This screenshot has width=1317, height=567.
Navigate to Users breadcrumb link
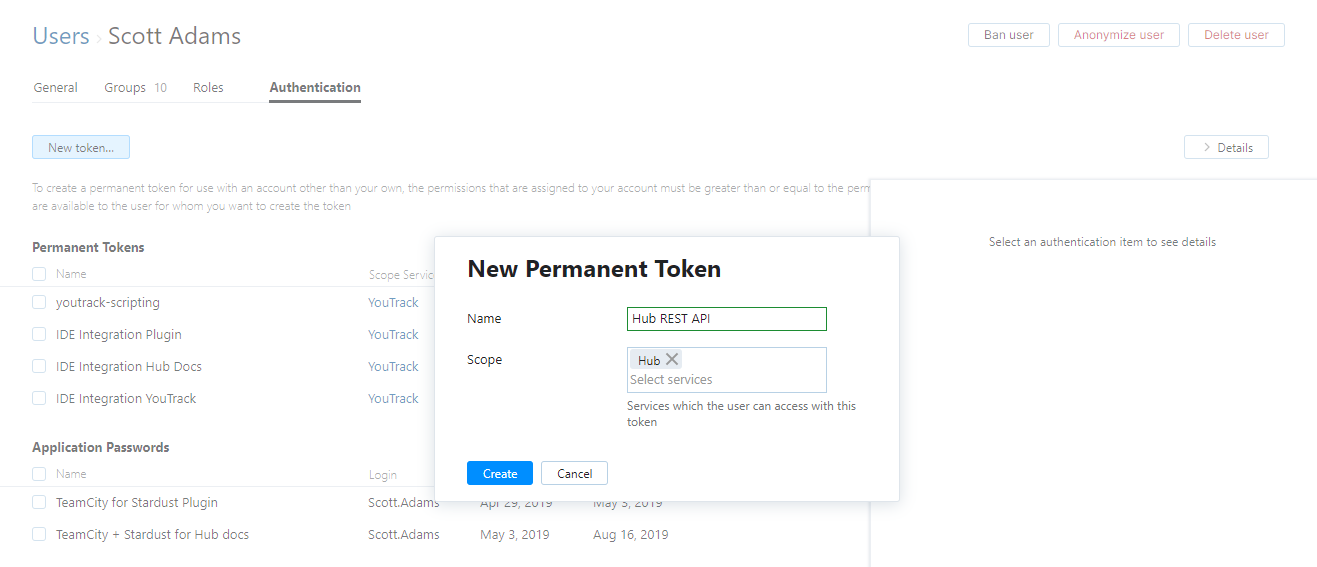61,37
